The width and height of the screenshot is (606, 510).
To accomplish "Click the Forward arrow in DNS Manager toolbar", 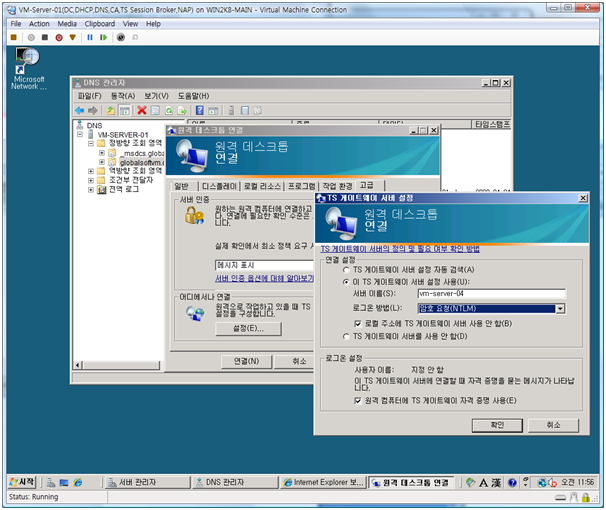I will point(93,111).
